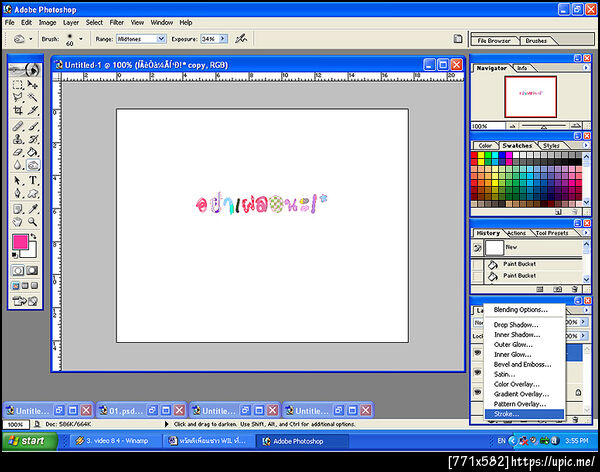
Task: Click the pink foreground color swatch
Action: 20,242
